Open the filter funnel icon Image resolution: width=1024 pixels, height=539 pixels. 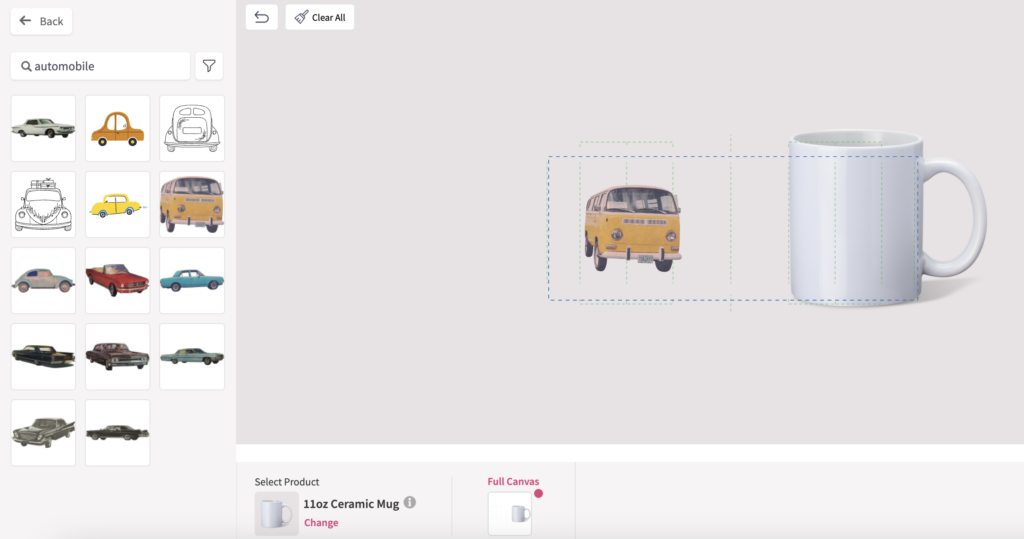209,66
